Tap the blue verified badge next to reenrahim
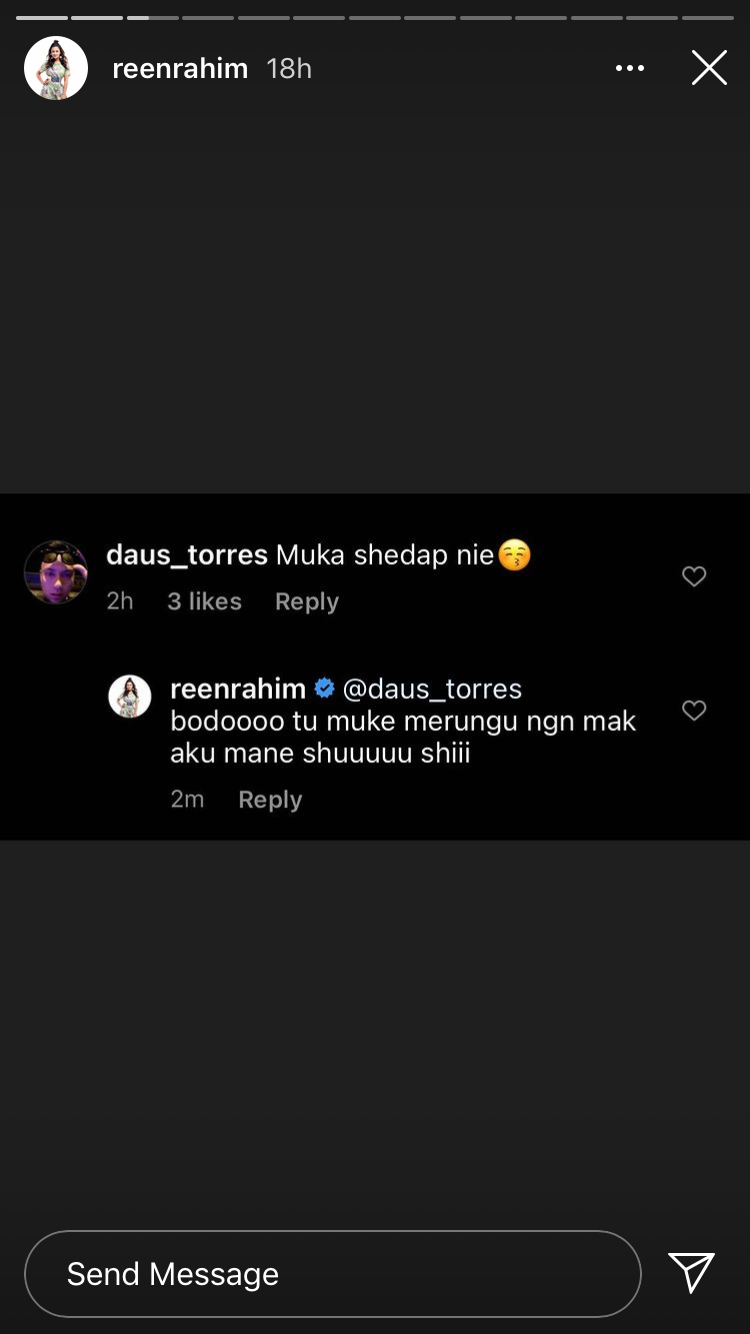This screenshot has width=750, height=1334. pyautogui.click(x=324, y=688)
